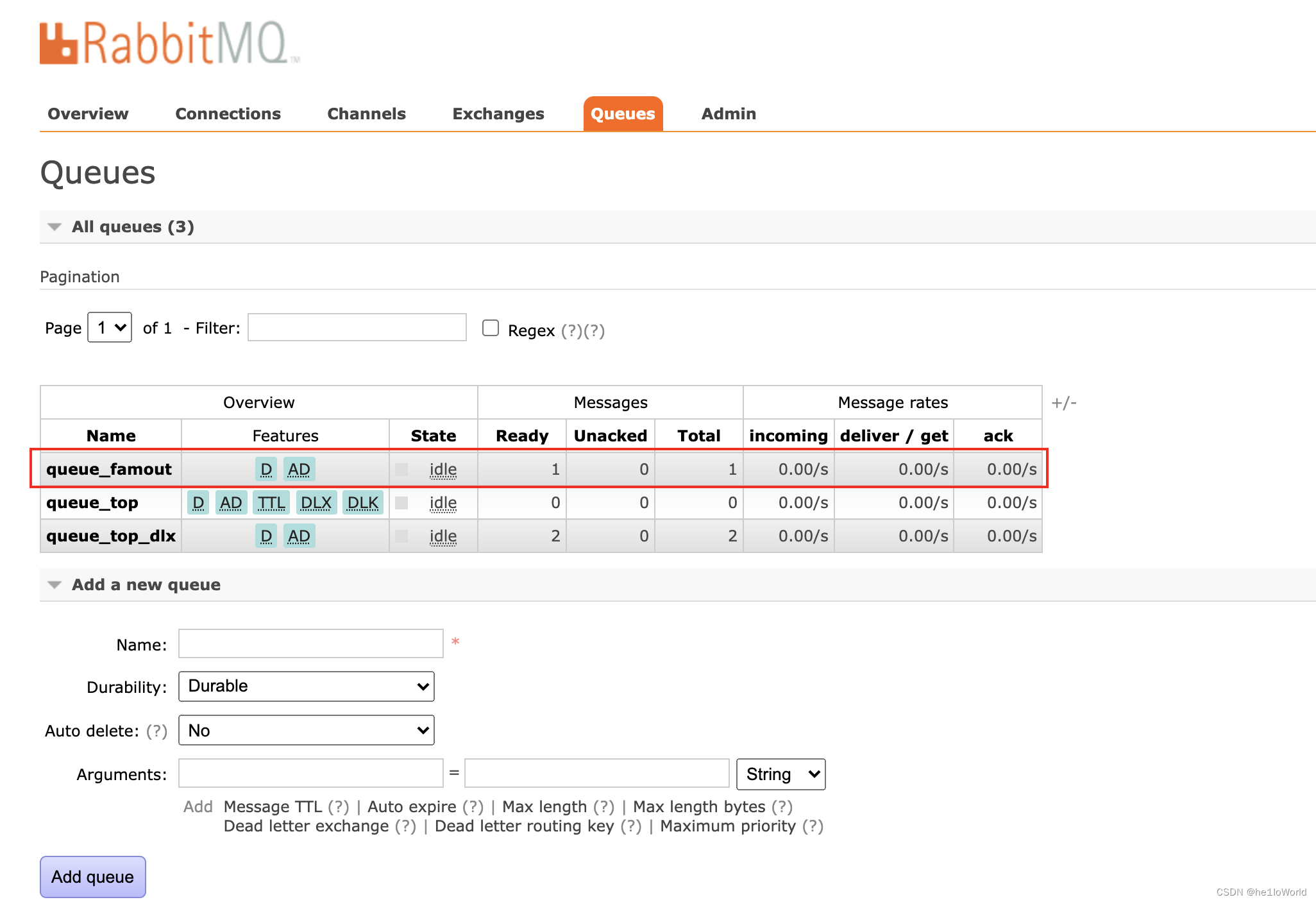Open the Durability dropdown
1316x902 pixels.
(x=307, y=686)
